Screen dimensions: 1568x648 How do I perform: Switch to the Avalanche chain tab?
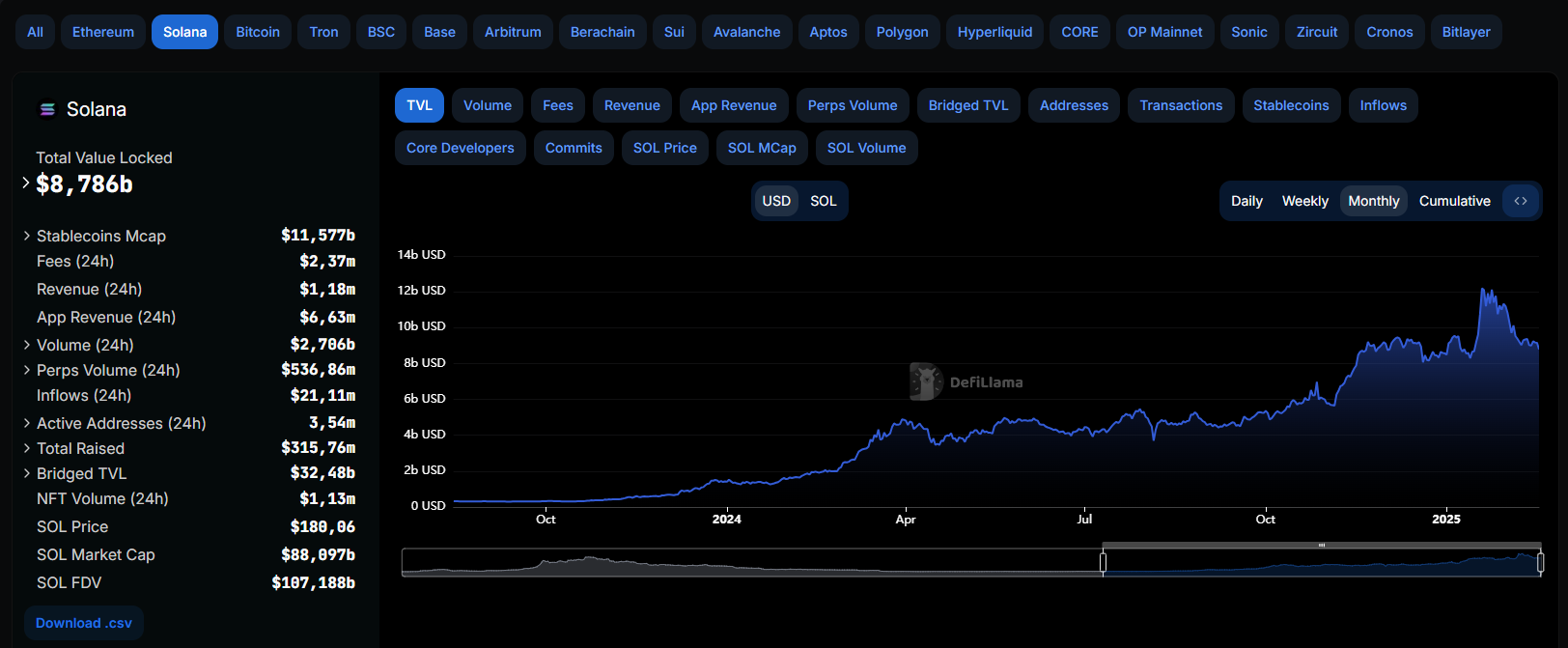[x=746, y=32]
